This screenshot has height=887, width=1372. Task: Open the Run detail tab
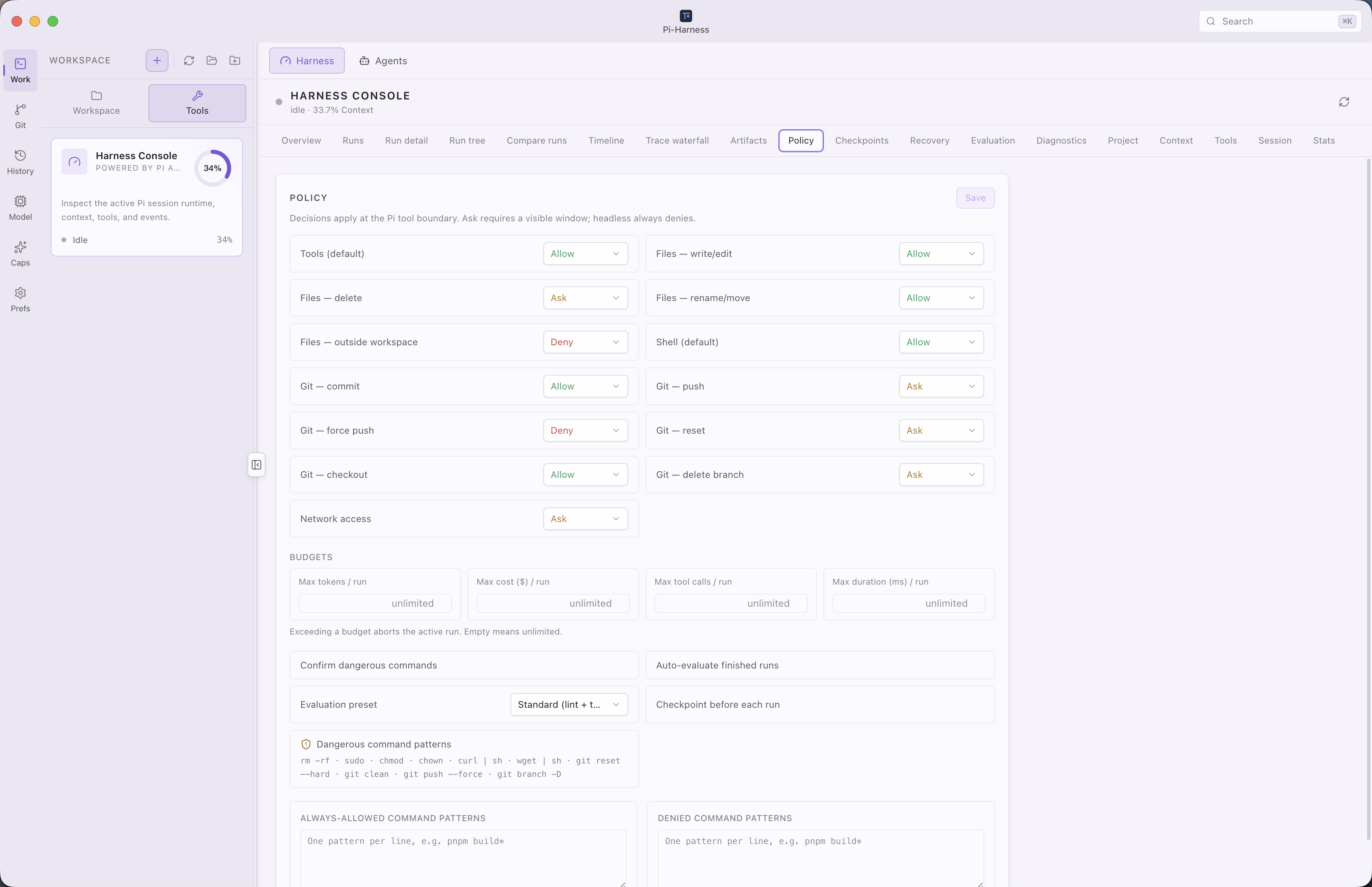coord(407,141)
